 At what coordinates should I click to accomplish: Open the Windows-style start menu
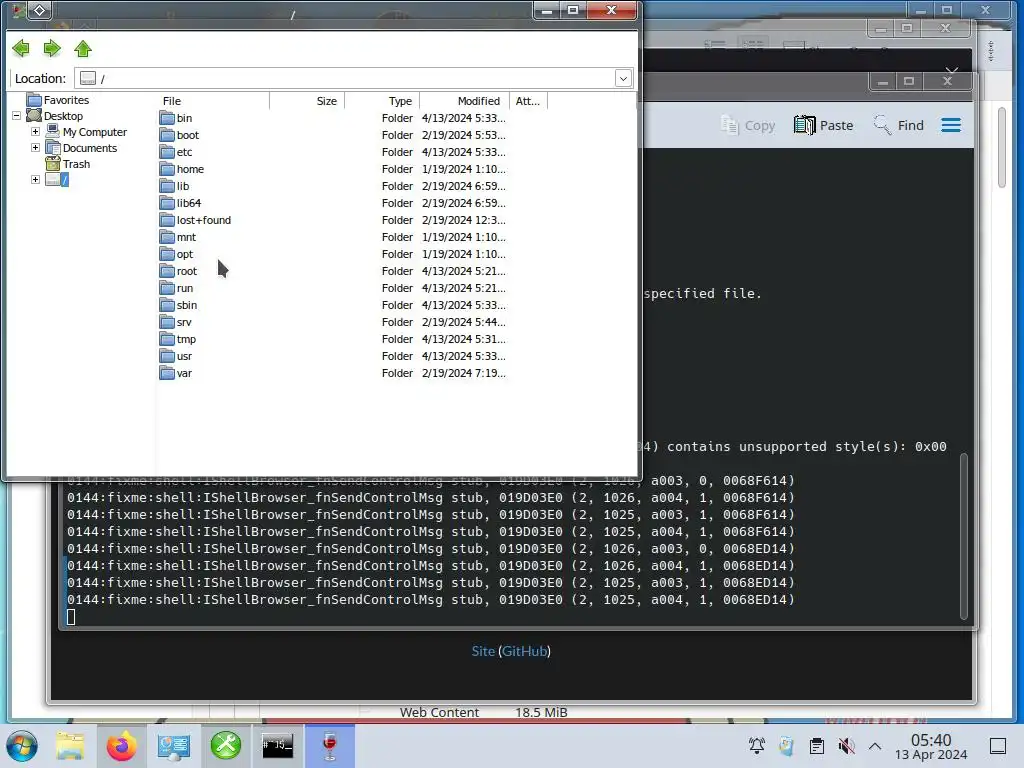(x=22, y=746)
